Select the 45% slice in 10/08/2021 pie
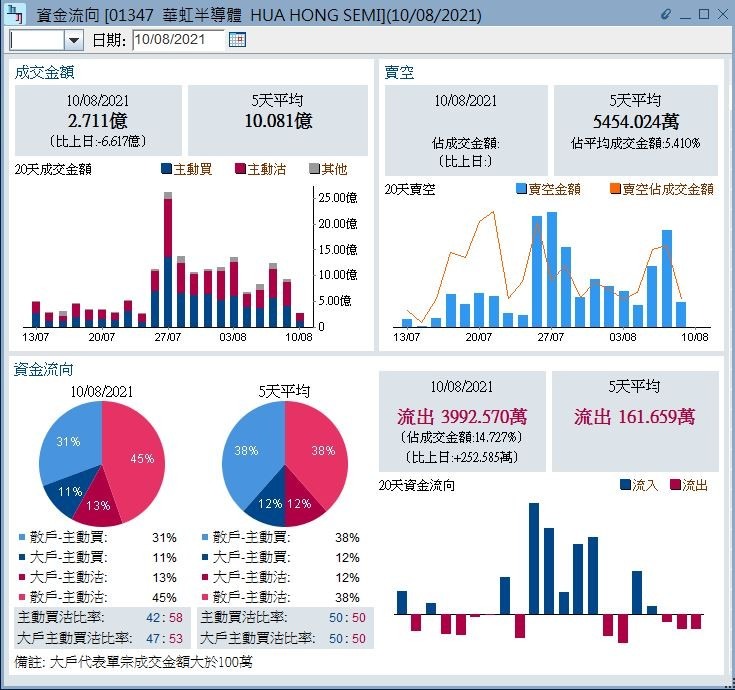 (135, 460)
